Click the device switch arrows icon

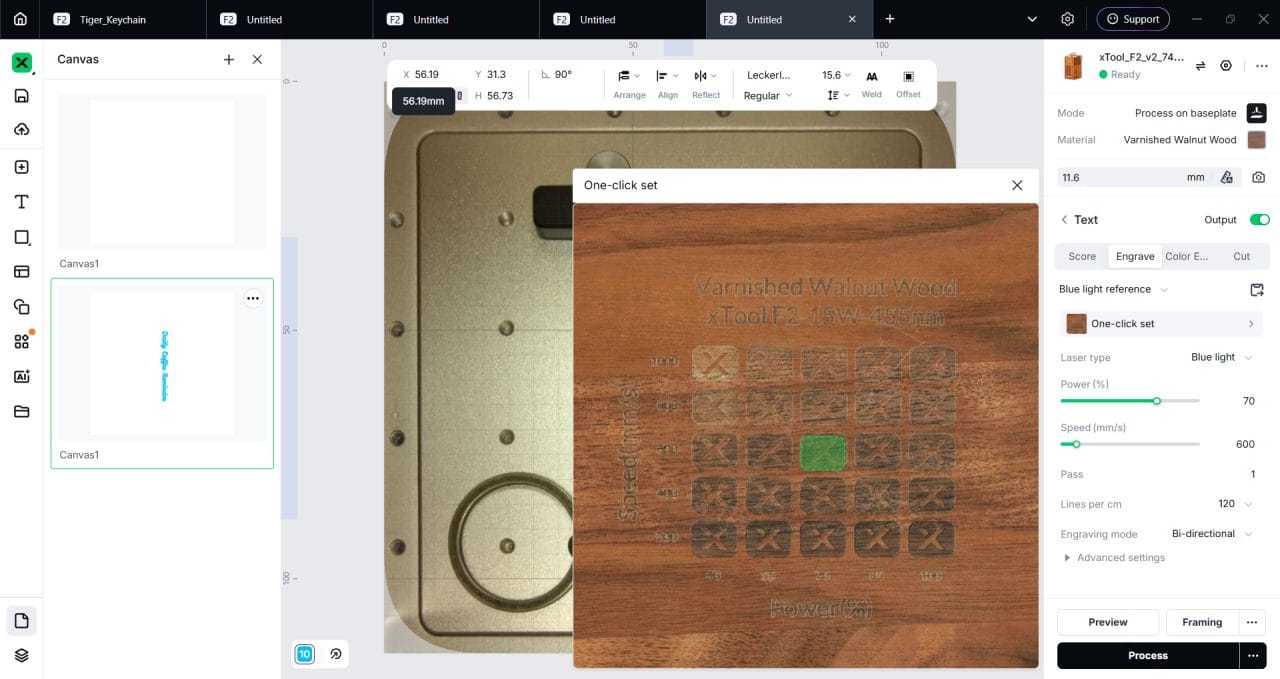point(1200,65)
